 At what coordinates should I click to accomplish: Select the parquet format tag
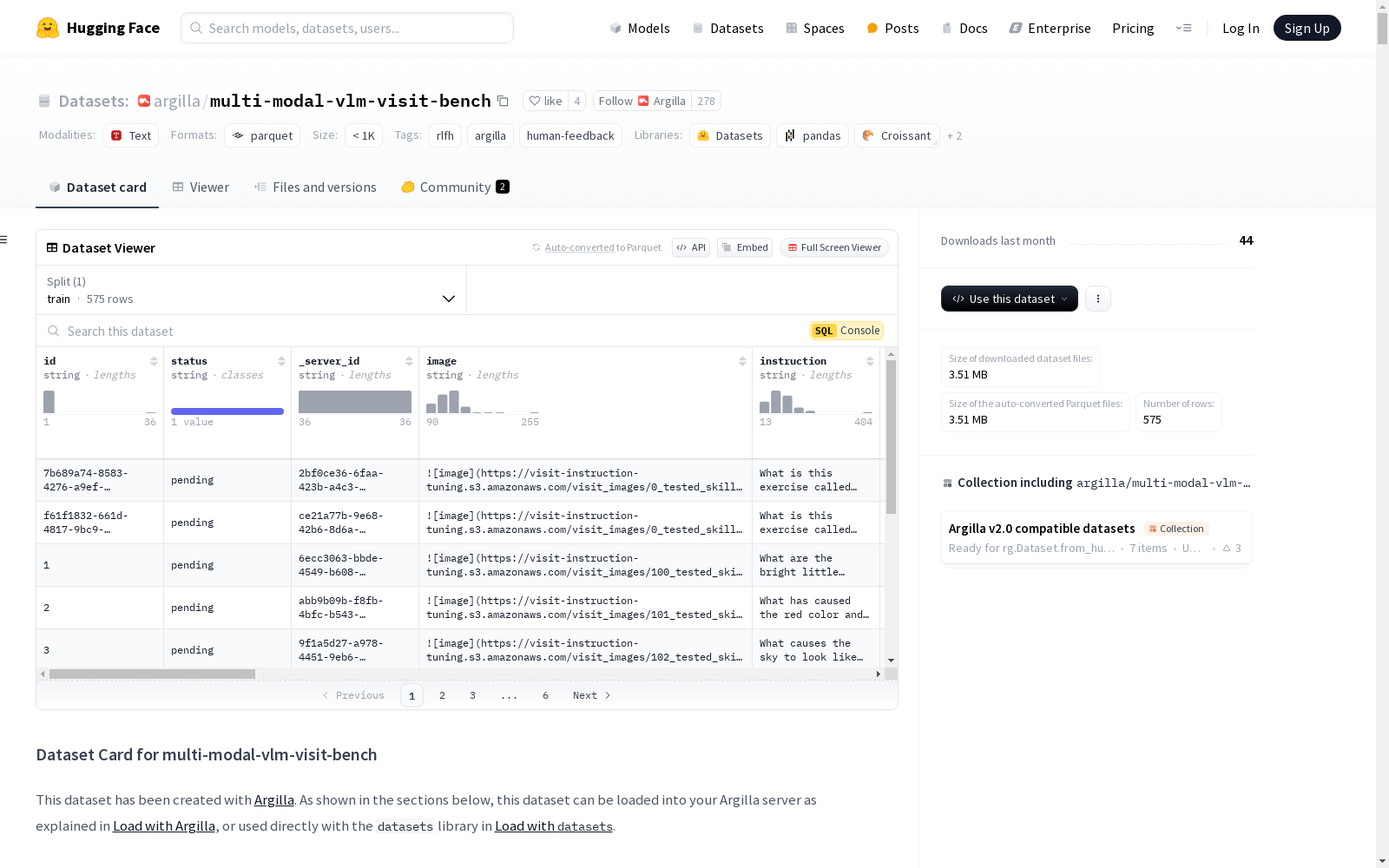(262, 135)
